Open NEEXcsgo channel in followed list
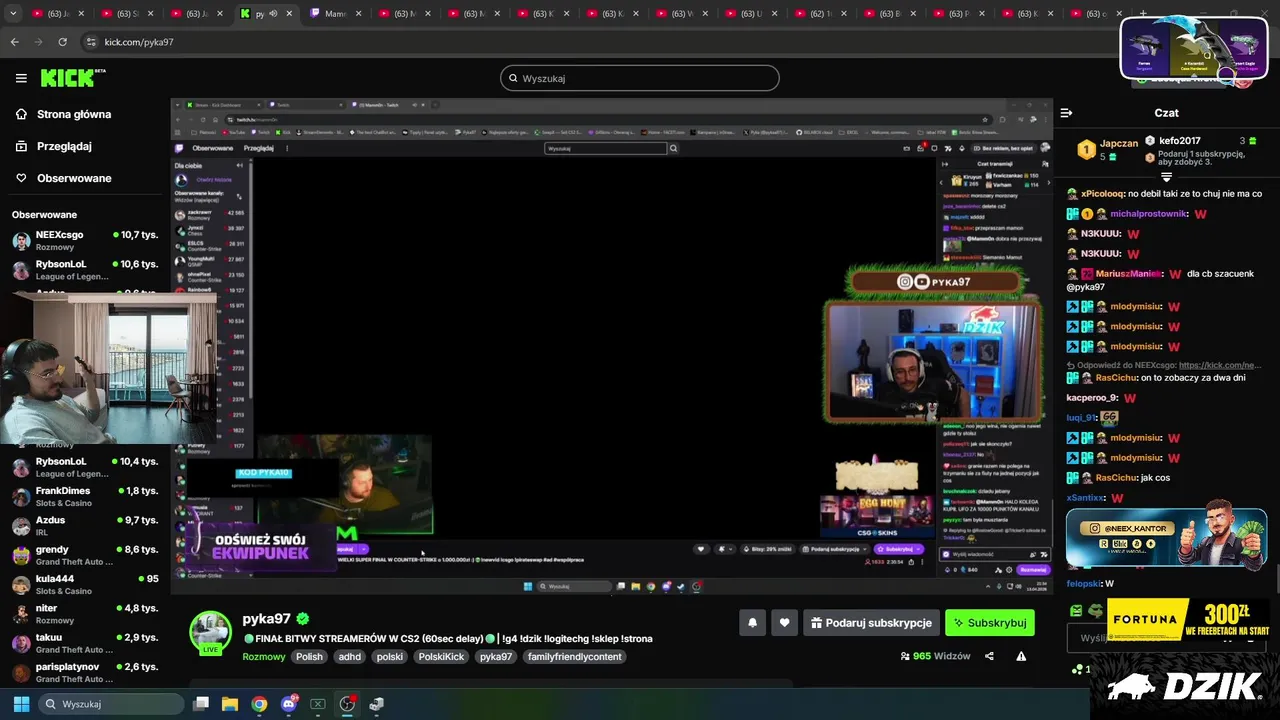Image resolution: width=1280 pixels, height=720 pixels. coord(85,240)
